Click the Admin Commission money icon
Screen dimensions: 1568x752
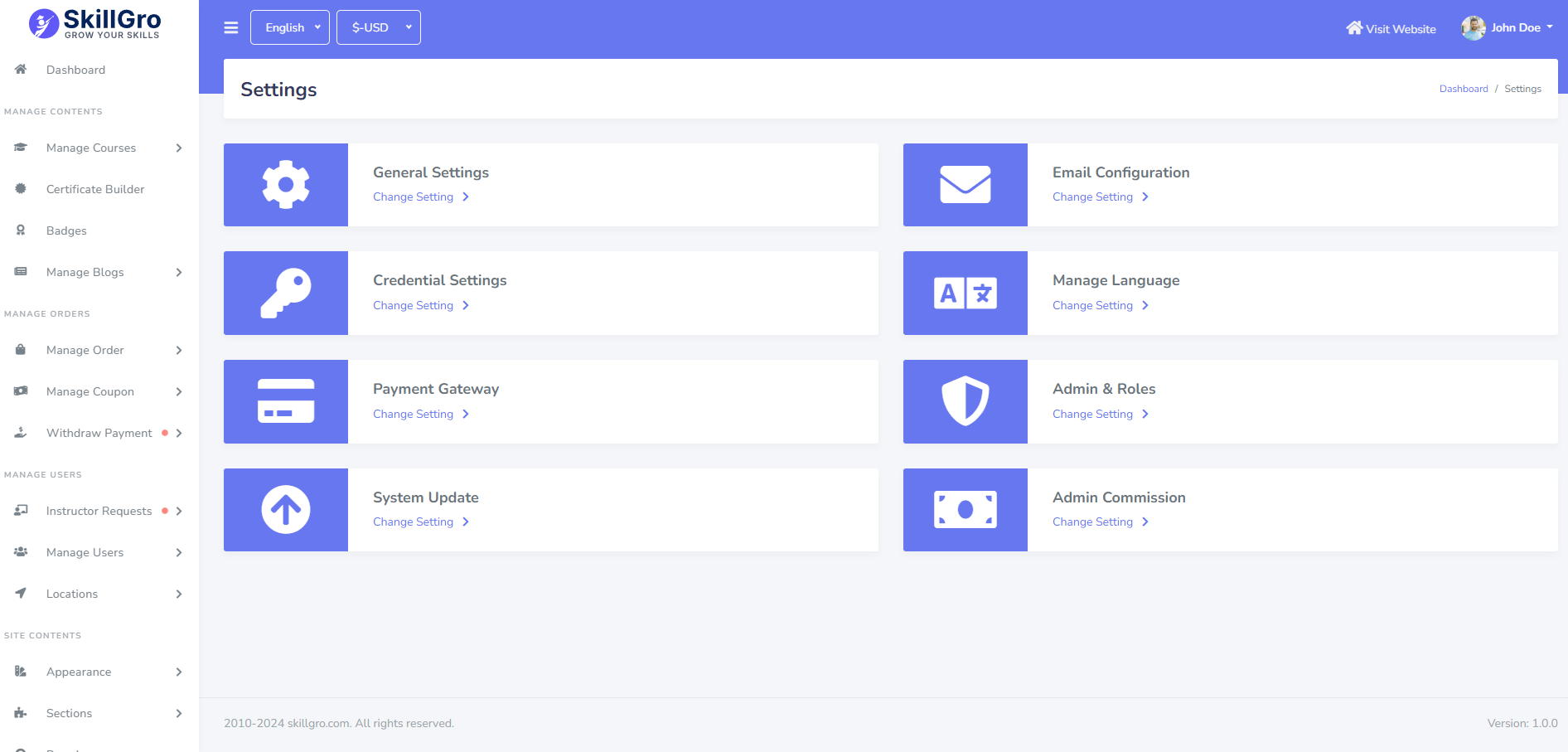(965, 509)
